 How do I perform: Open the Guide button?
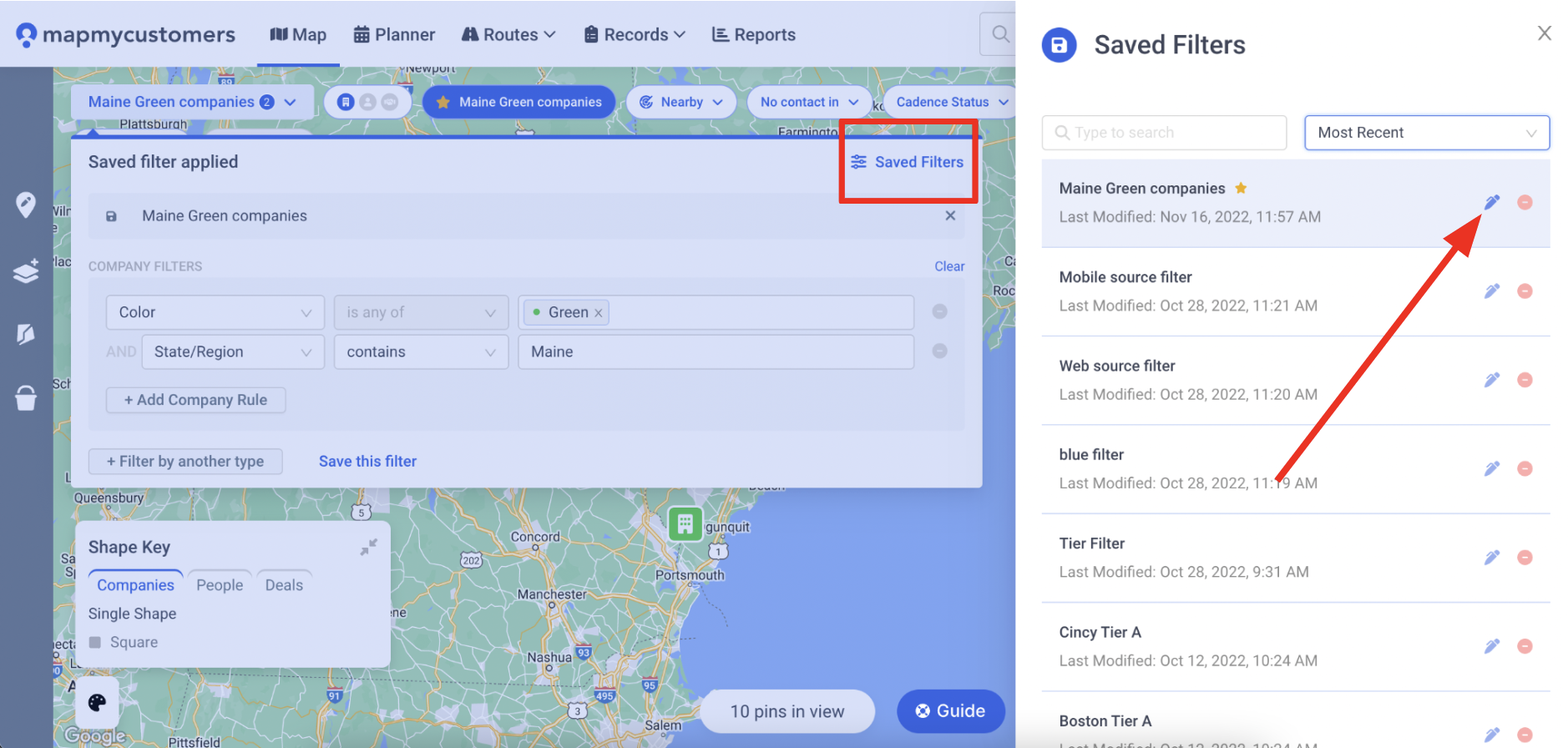pos(950,711)
